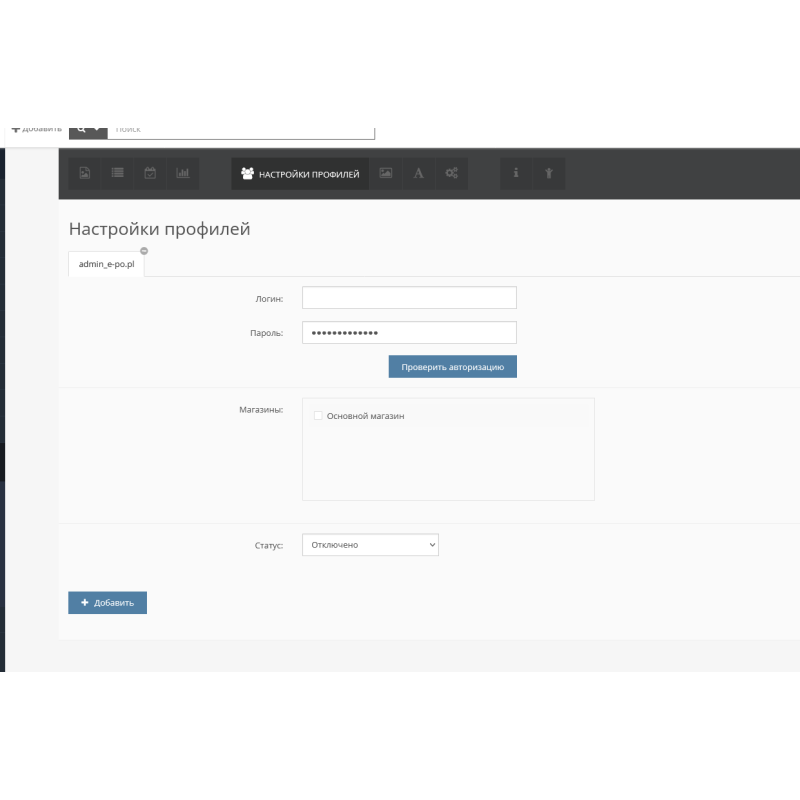
Task: Select the list icon on the dark toolbar
Action: click(117, 173)
